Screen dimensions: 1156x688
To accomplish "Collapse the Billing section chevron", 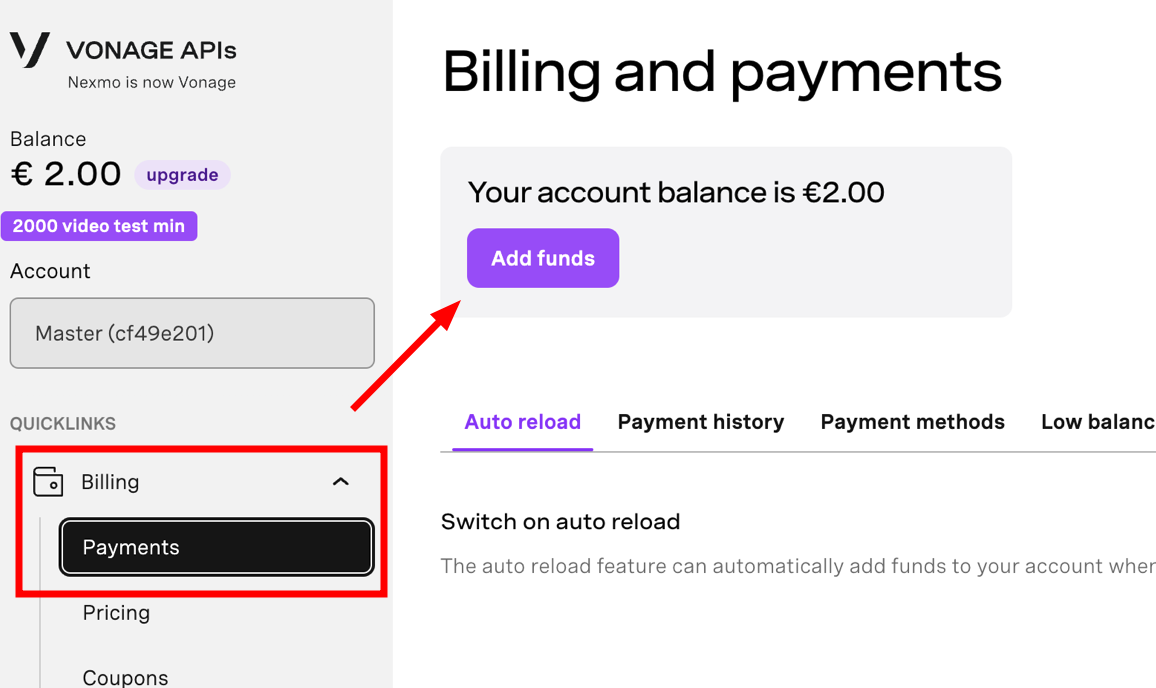I will click(x=341, y=482).
